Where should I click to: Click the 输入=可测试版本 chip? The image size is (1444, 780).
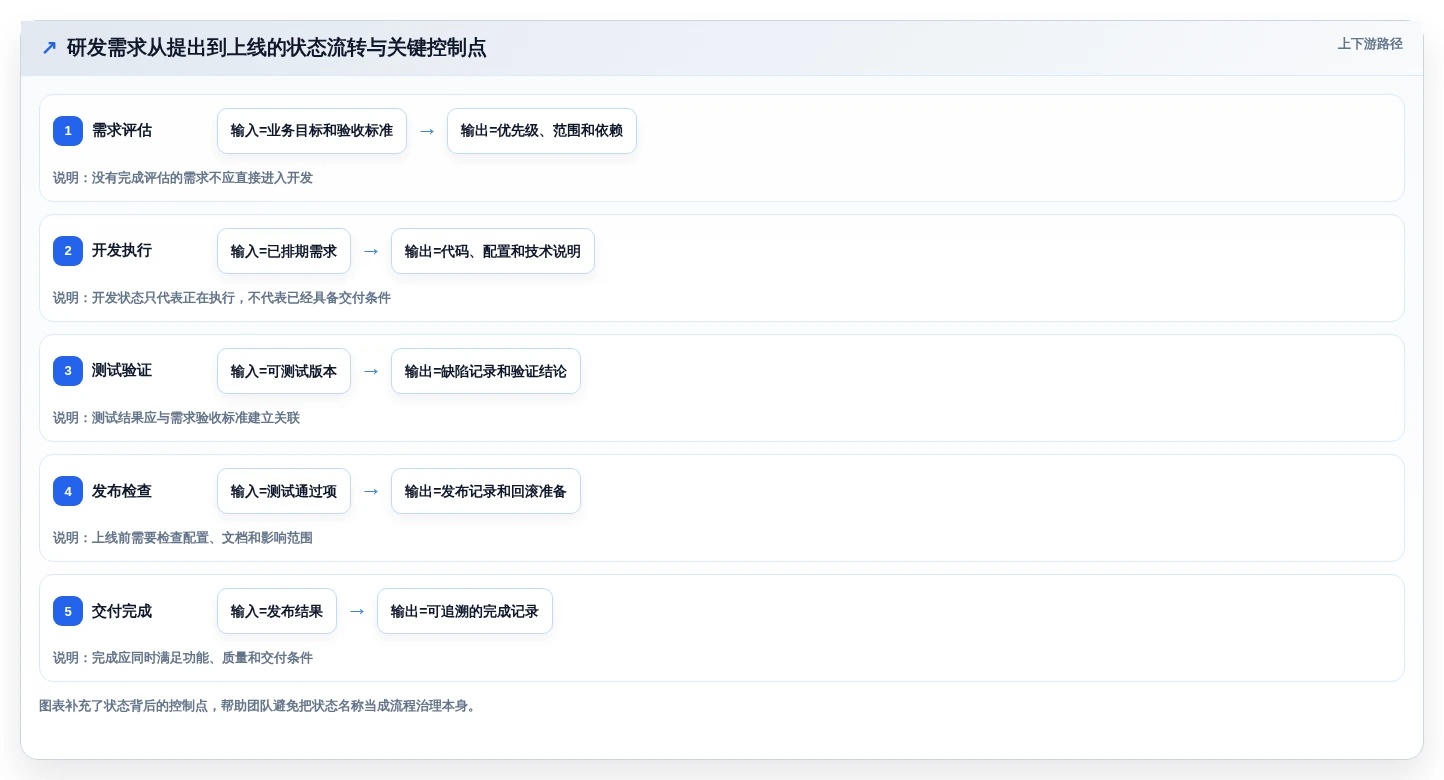(x=284, y=371)
